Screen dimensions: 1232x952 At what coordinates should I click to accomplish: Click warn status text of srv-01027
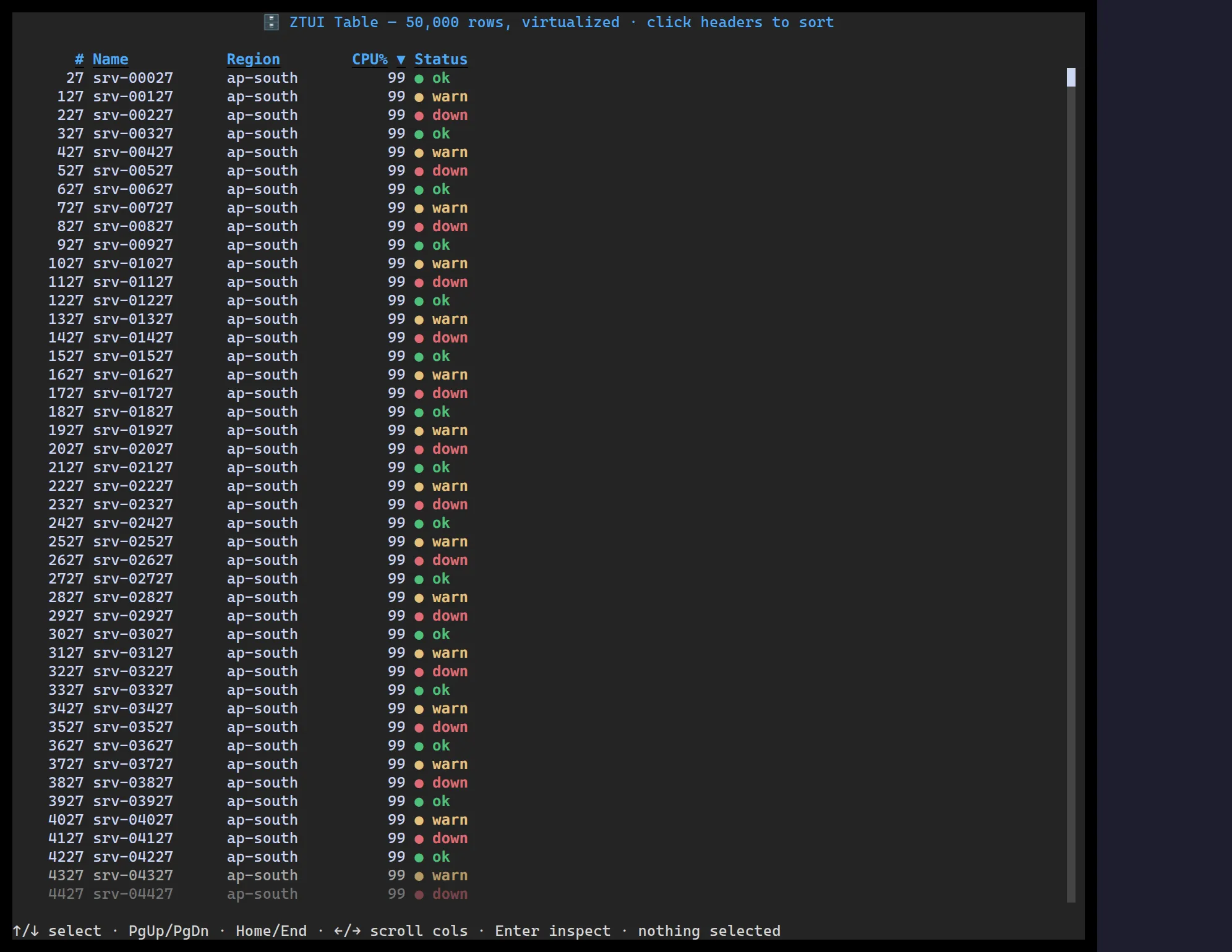(450, 263)
